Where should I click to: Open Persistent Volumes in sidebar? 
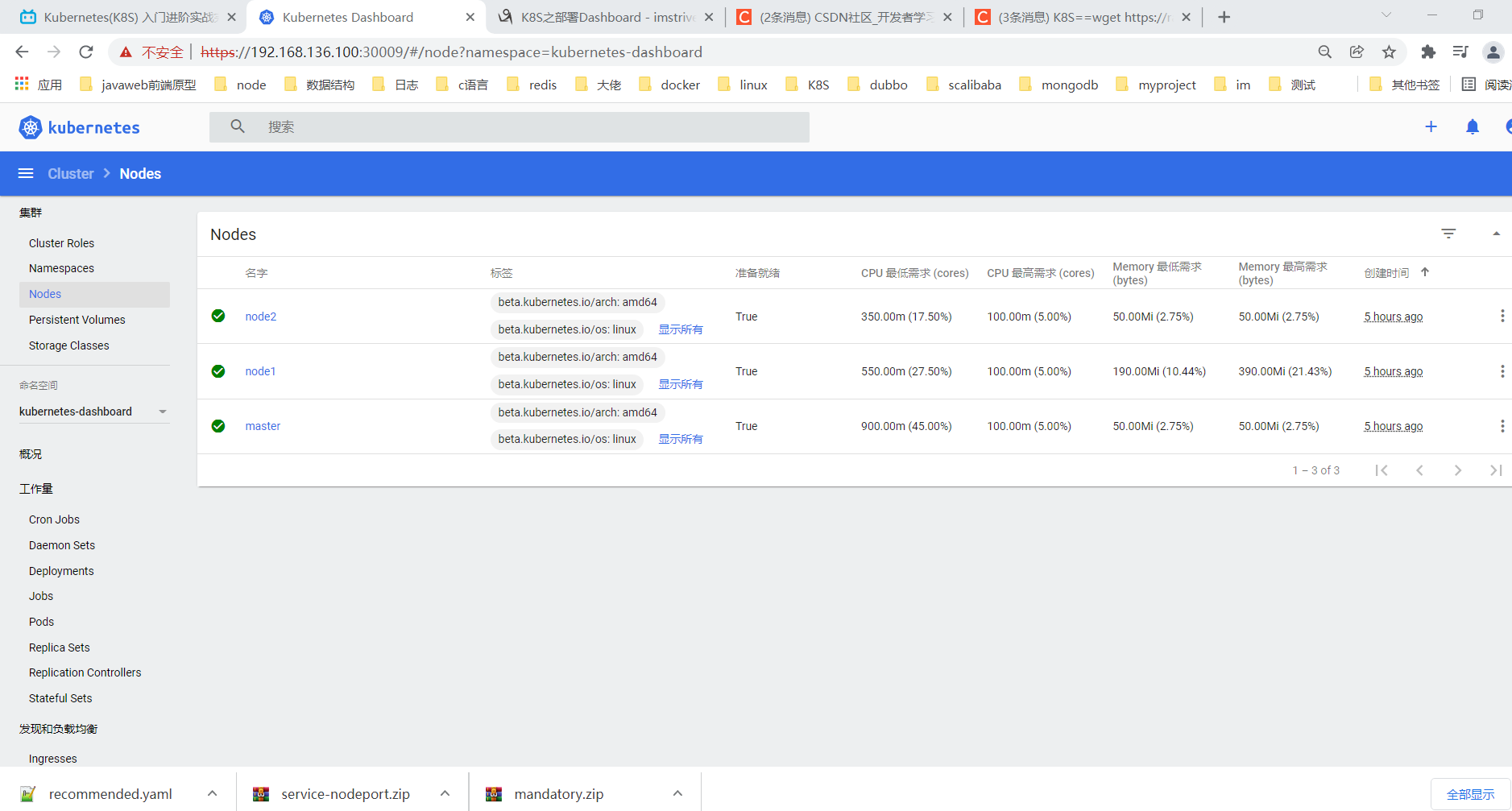point(77,320)
